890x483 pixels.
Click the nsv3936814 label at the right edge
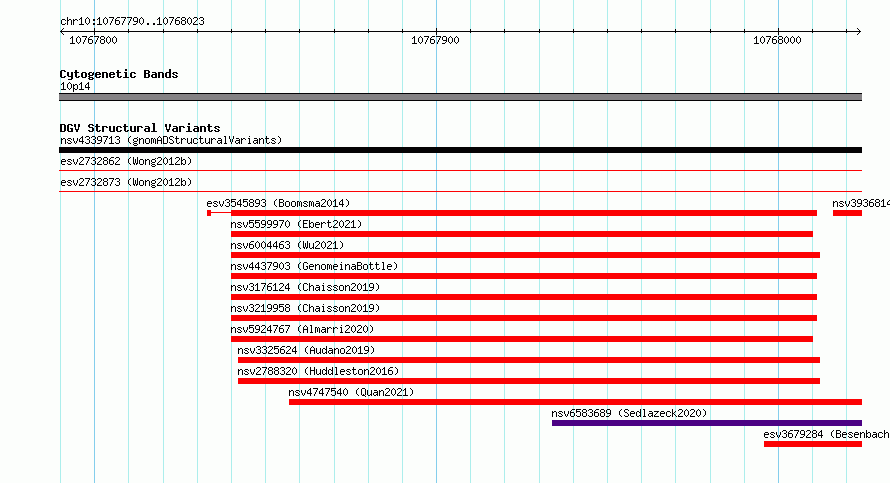coord(860,203)
